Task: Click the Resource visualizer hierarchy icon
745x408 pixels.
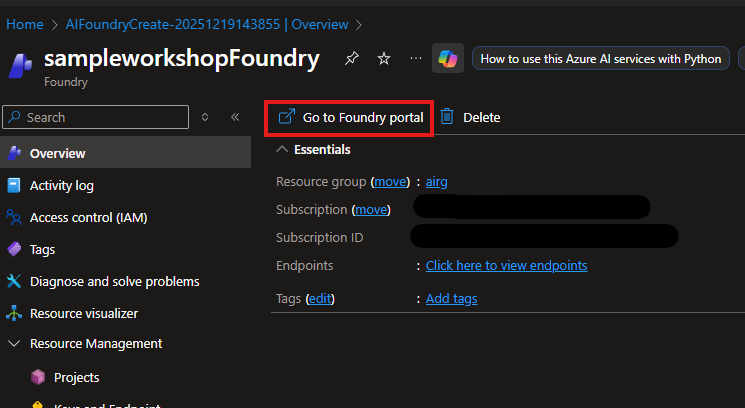Action: pyautogui.click(x=14, y=313)
